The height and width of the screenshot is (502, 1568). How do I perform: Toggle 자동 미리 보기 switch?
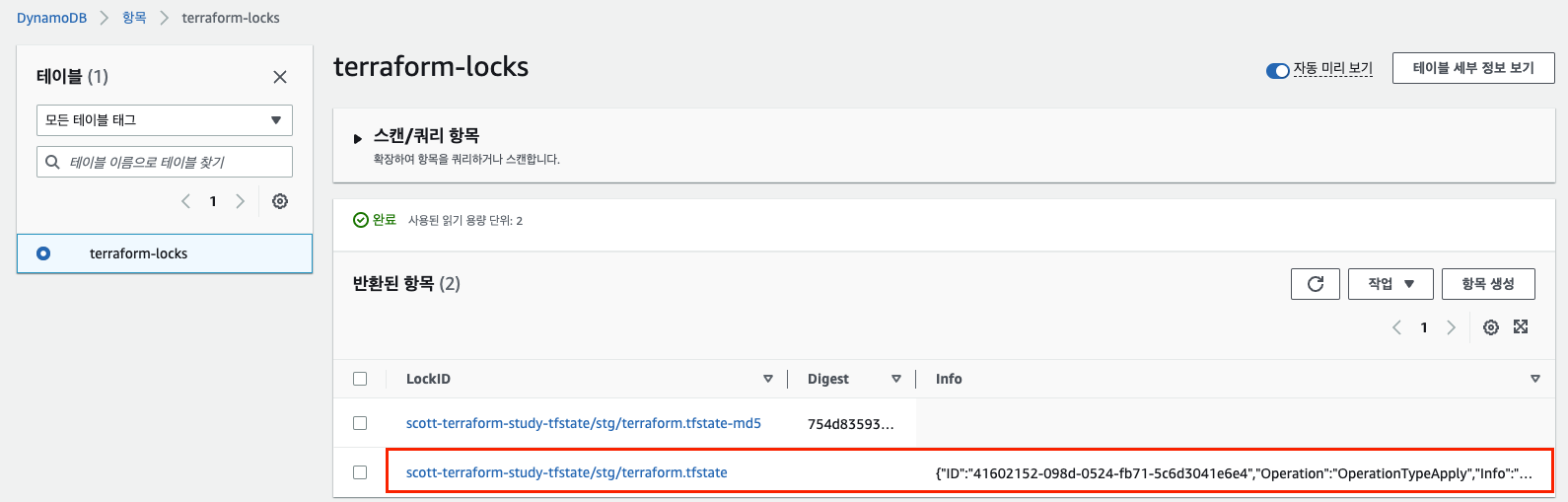[x=1278, y=70]
